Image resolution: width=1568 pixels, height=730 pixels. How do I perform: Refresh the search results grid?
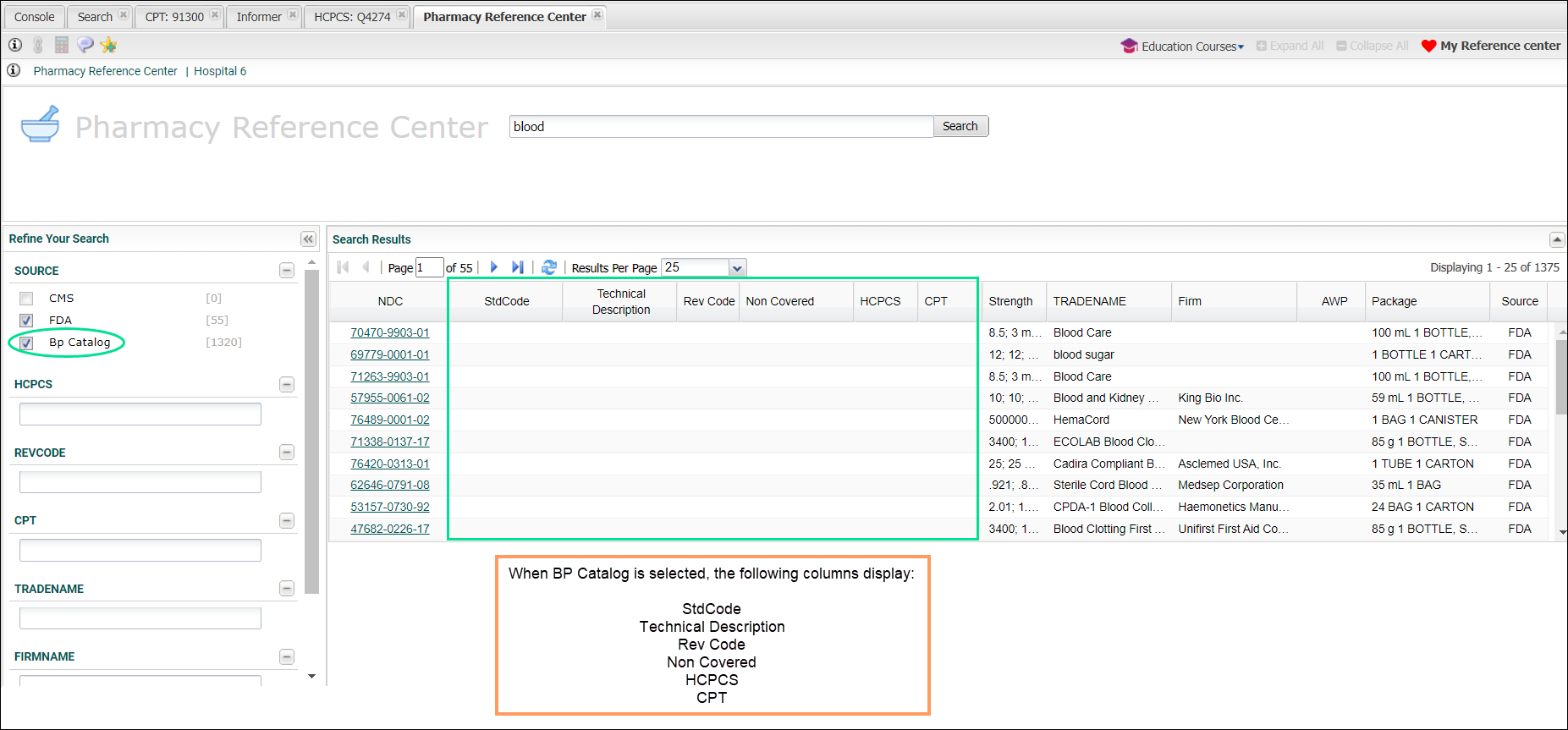tap(549, 267)
